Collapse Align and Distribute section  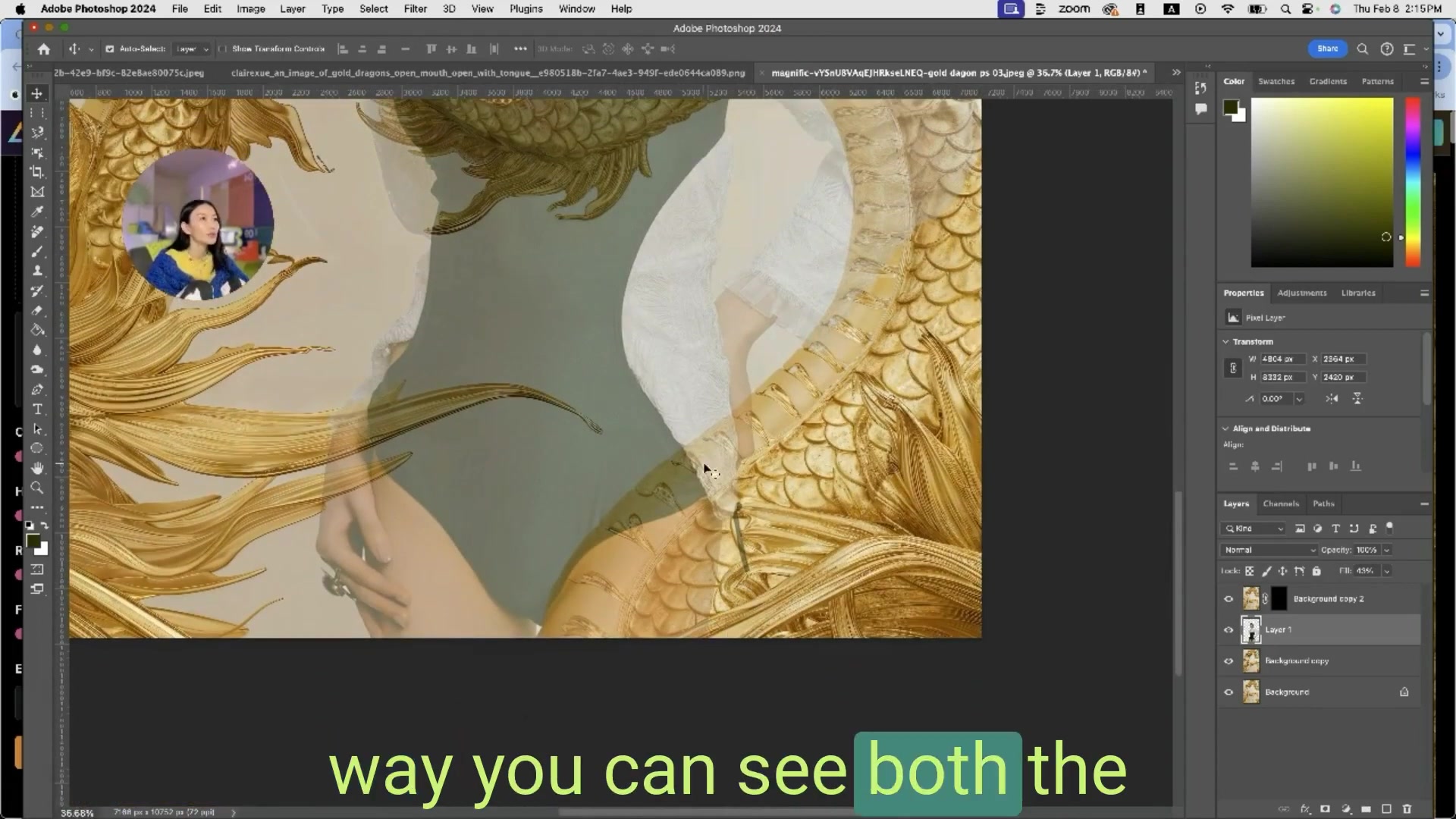(x=1225, y=428)
